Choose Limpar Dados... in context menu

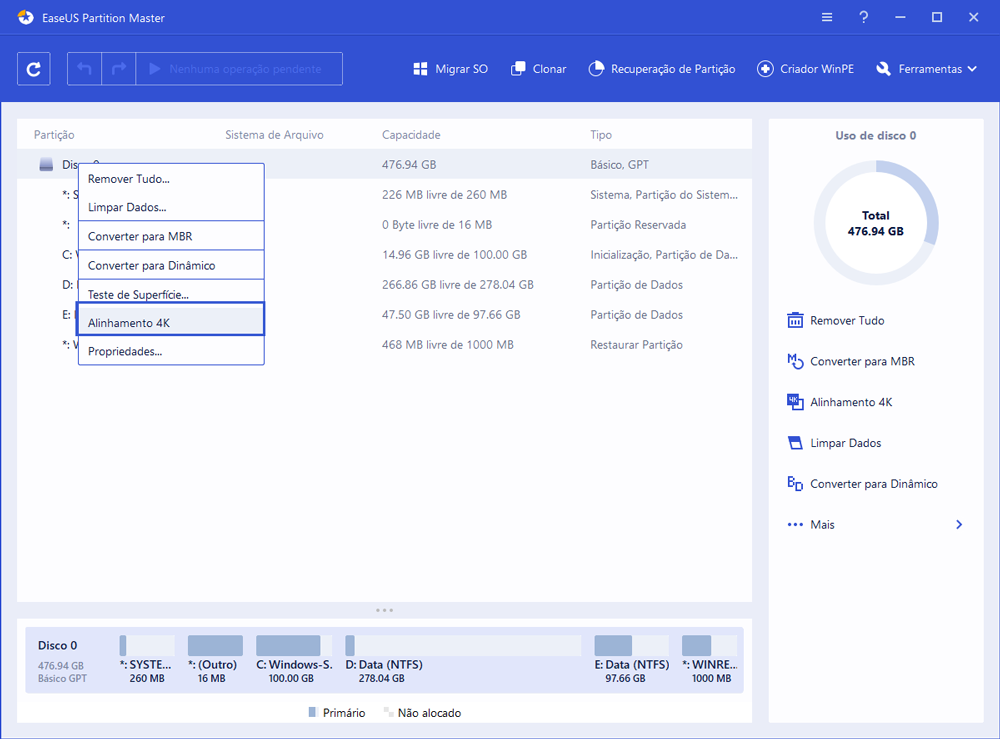(171, 207)
